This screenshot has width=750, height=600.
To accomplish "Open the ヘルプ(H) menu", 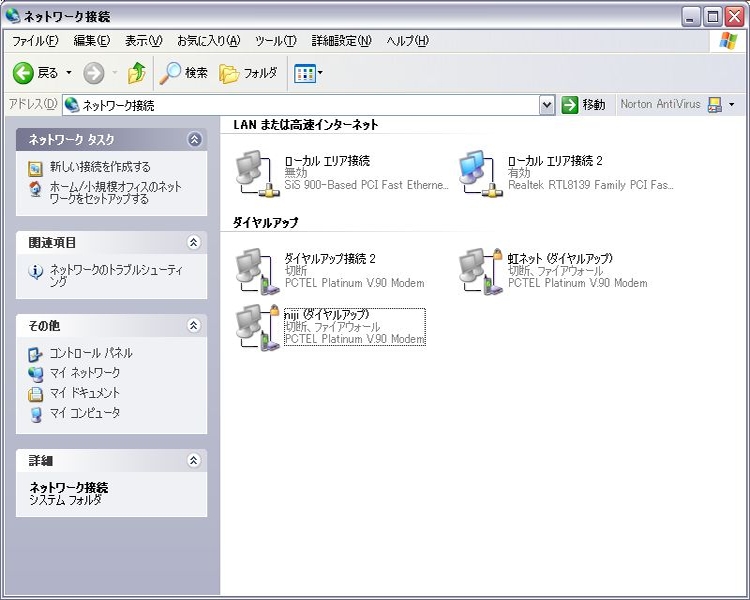I will point(408,41).
